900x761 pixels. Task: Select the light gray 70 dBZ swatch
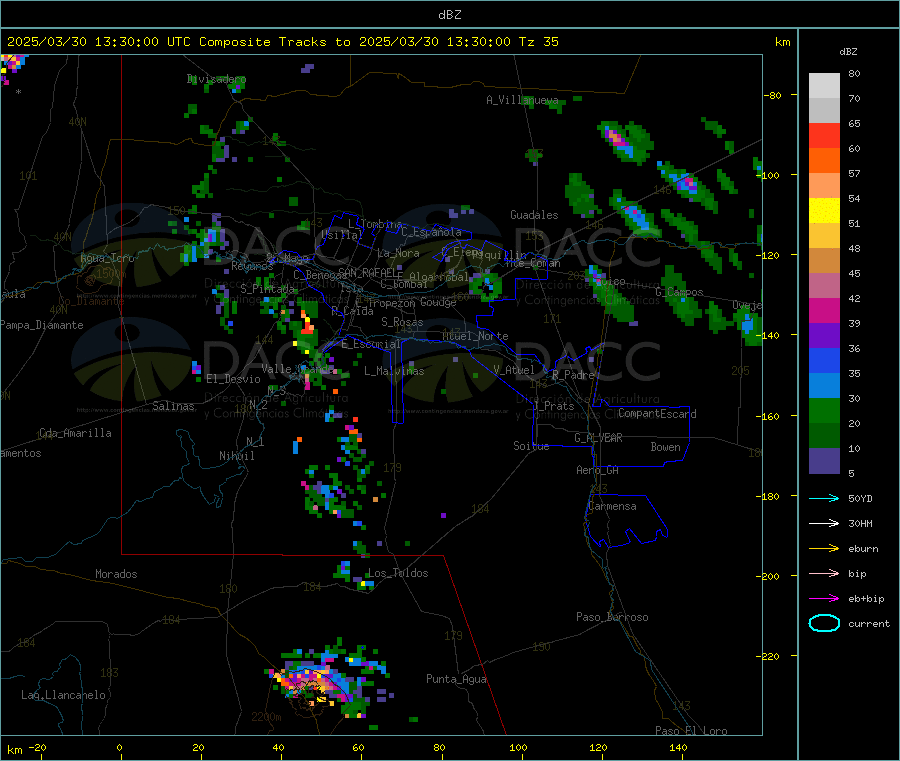pyautogui.click(x=824, y=86)
